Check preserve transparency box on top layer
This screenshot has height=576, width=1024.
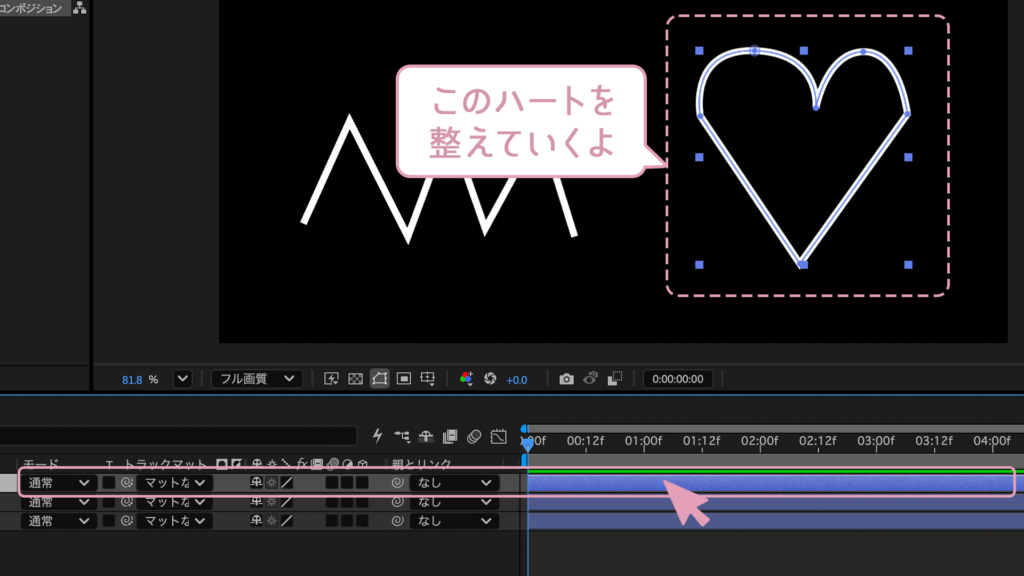pyautogui.click(x=108, y=483)
